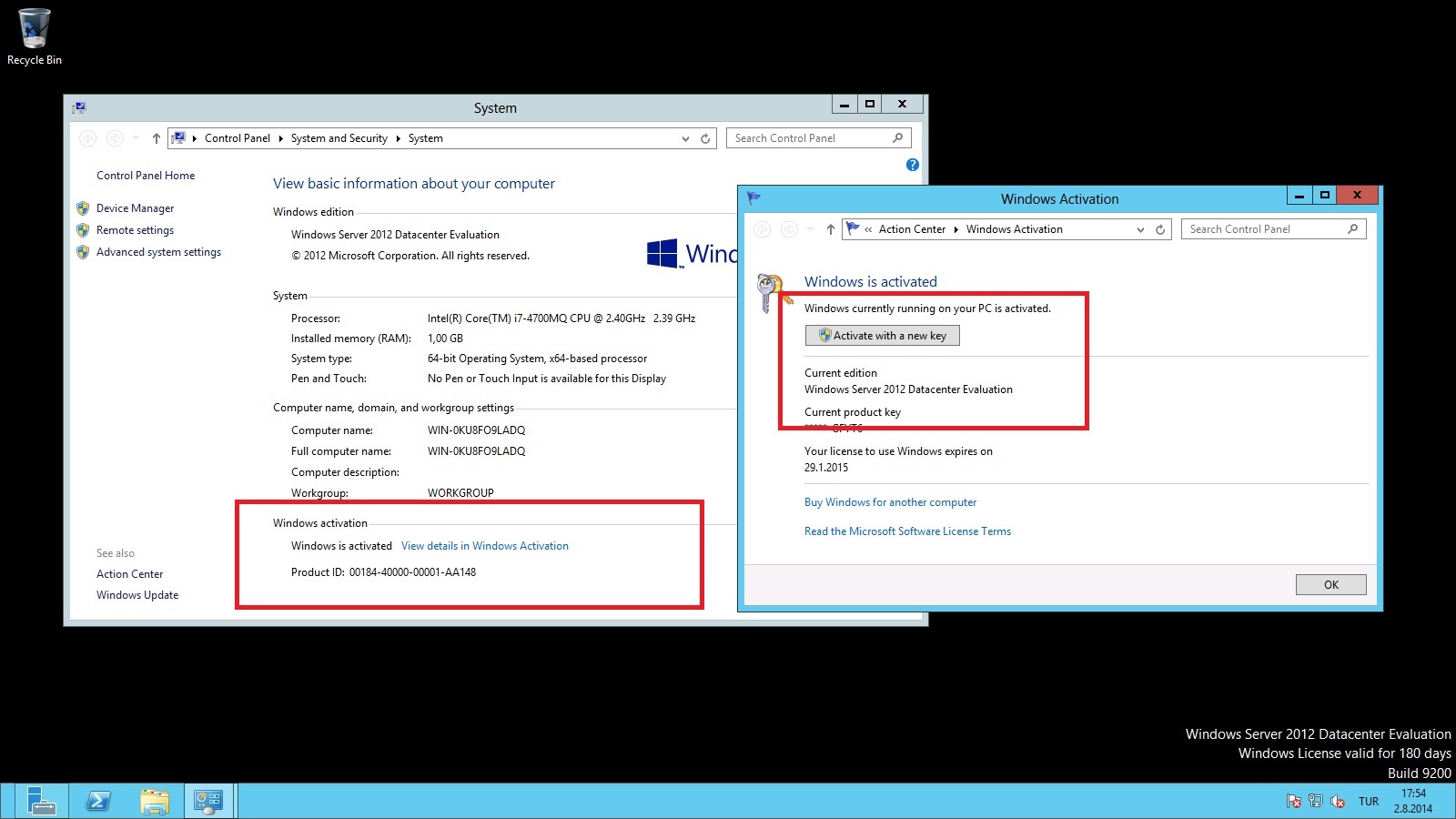Select the Control Panel taskbar button
This screenshot has width=1456, height=819.
[208, 801]
